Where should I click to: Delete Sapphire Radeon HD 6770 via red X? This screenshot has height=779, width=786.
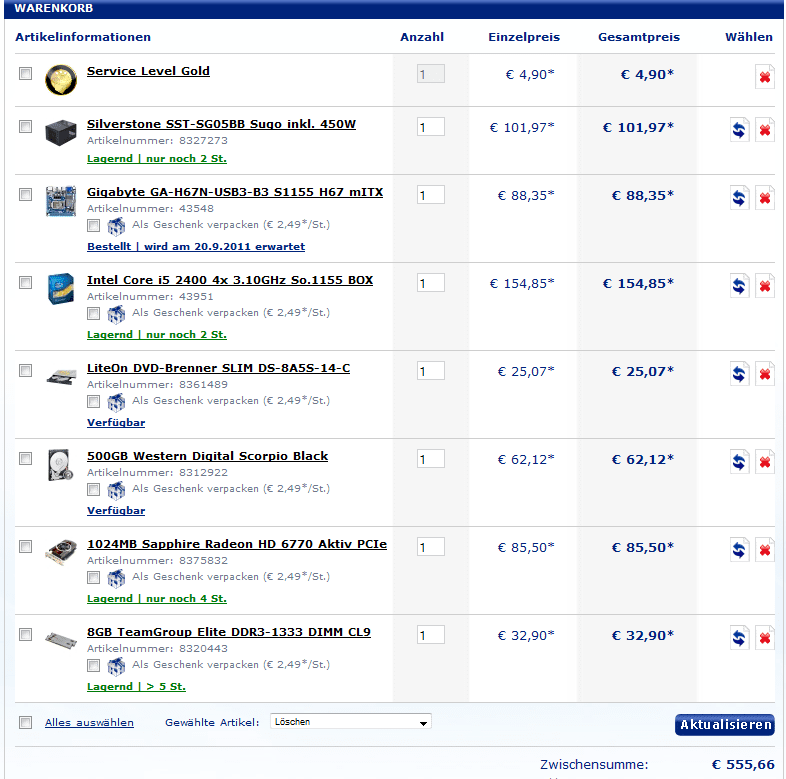[x=764, y=550]
